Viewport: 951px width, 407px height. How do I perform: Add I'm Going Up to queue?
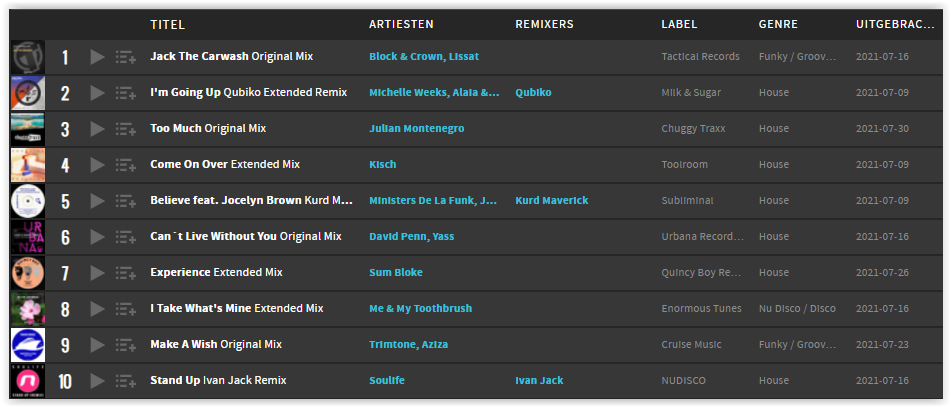[126, 93]
